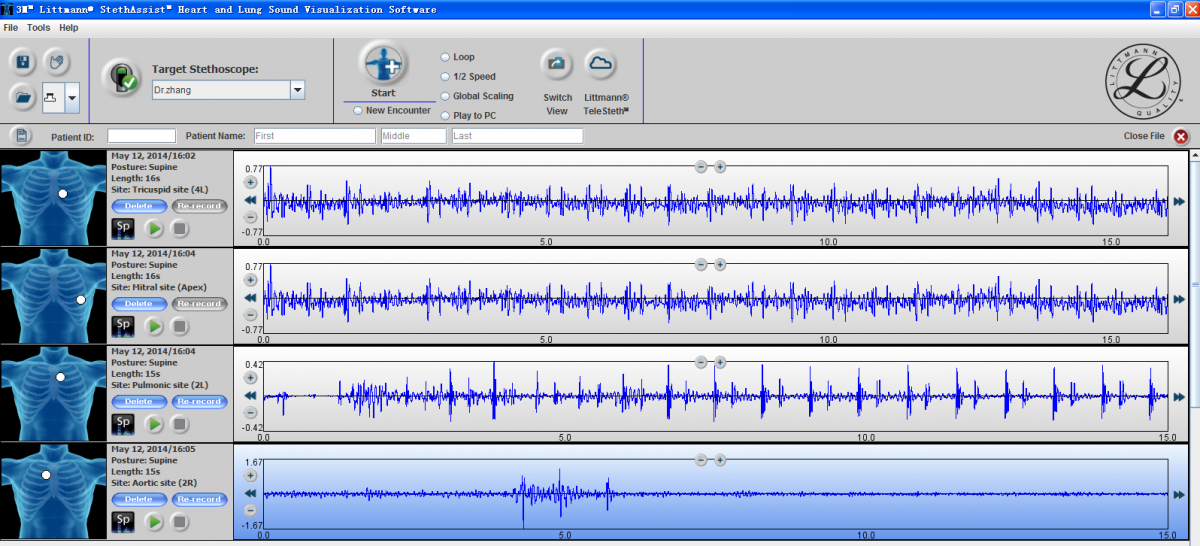The height and width of the screenshot is (546, 1200).
Task: Select the New Encounter radio button
Action: point(358,111)
